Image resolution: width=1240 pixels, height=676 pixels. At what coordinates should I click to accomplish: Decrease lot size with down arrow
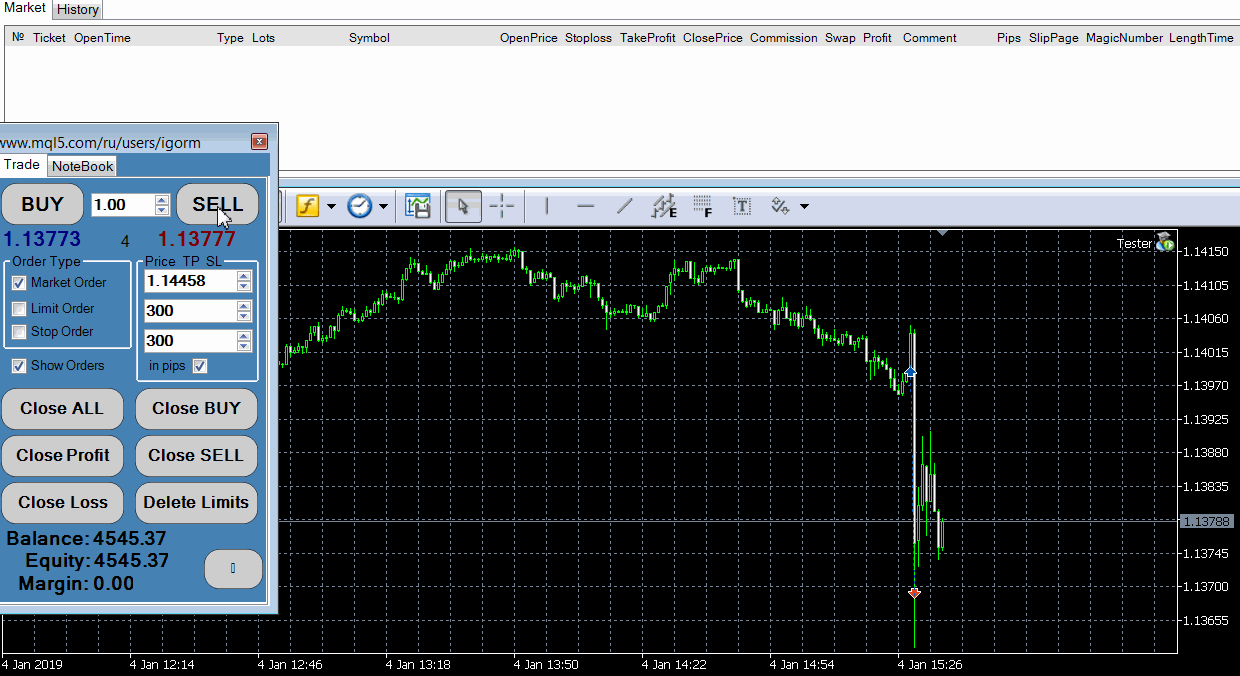pos(162,210)
